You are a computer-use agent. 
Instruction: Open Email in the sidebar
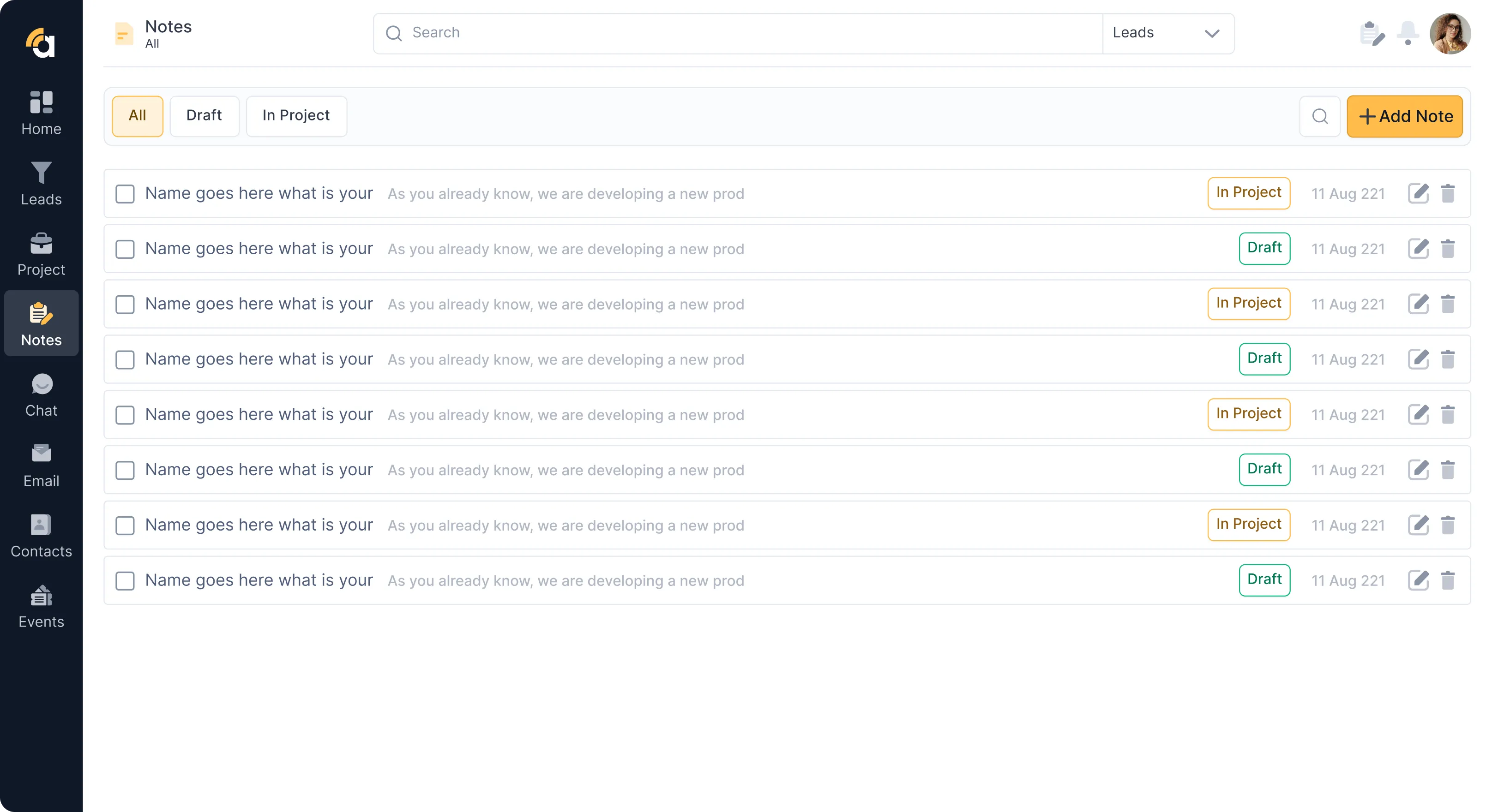click(x=41, y=466)
